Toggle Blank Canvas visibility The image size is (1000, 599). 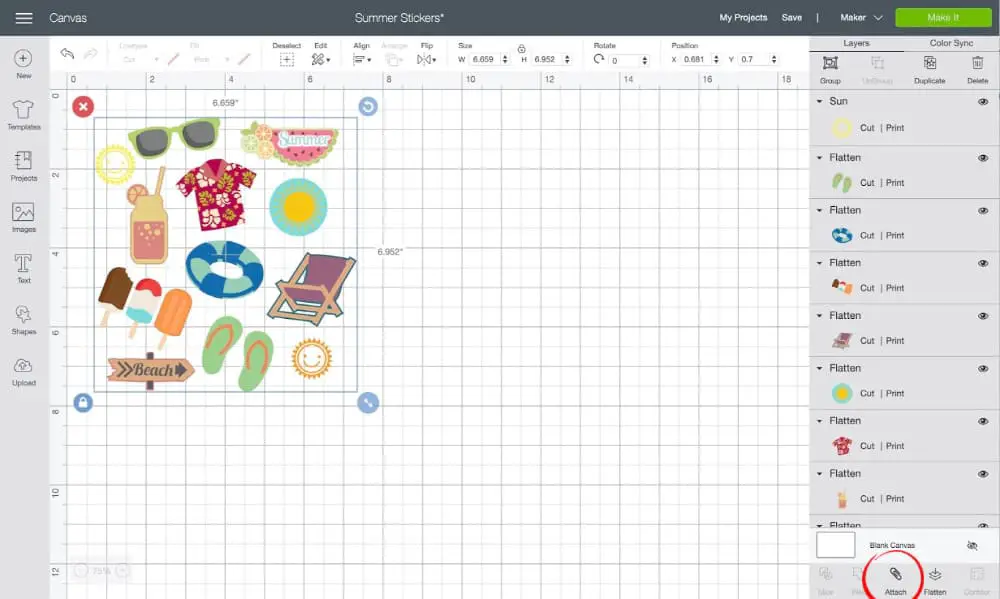pyautogui.click(x=972, y=545)
